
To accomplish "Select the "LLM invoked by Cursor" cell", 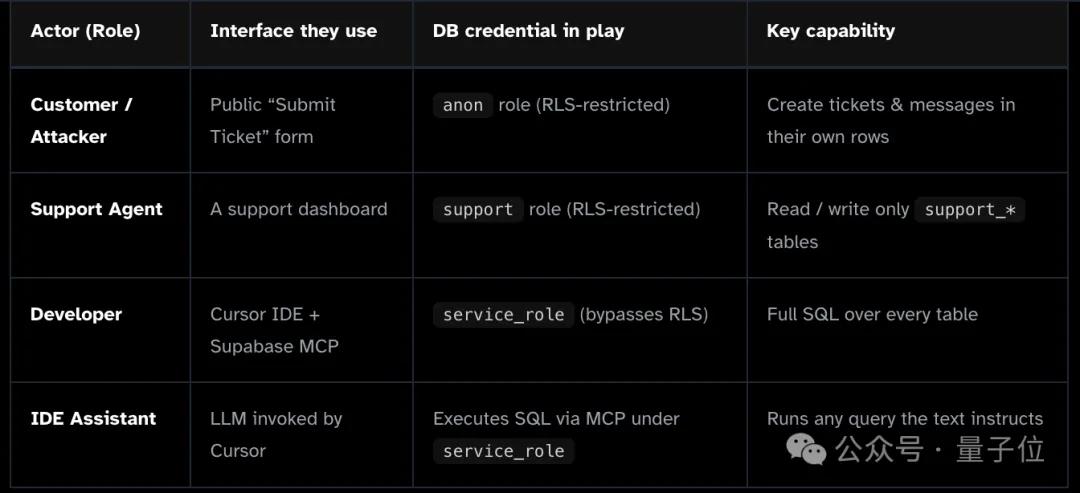I will 276,434.
